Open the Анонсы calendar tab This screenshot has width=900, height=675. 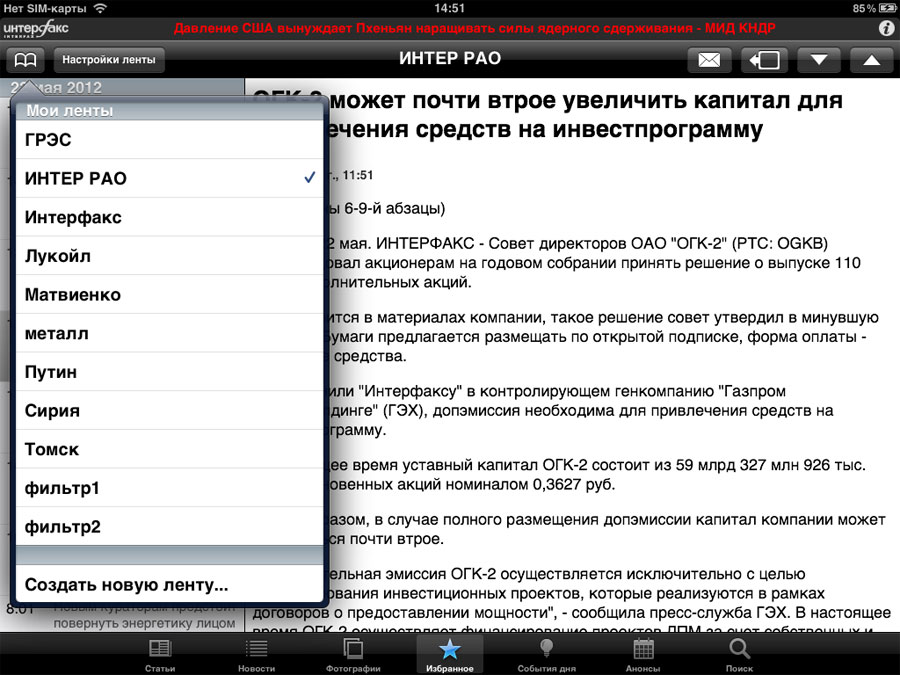pyautogui.click(x=643, y=655)
